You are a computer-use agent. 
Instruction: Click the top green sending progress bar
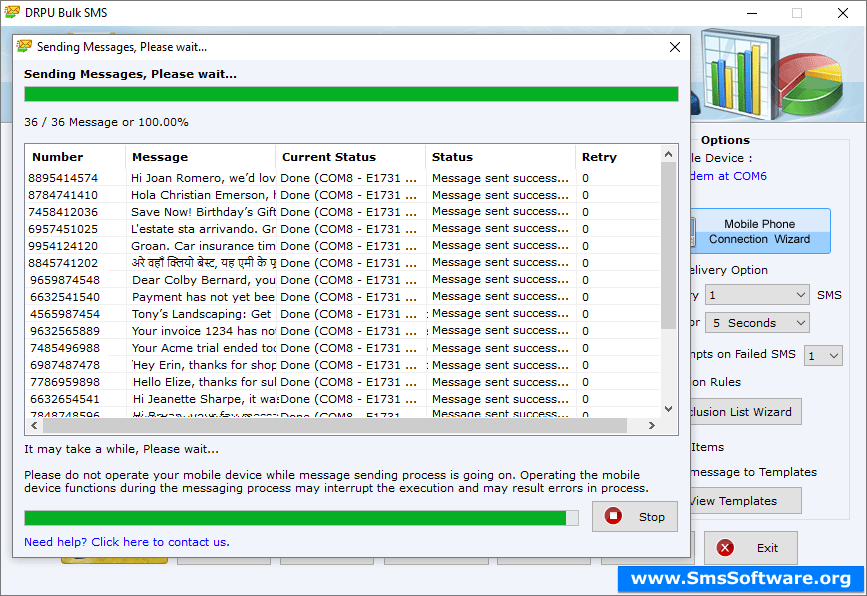[x=351, y=94]
